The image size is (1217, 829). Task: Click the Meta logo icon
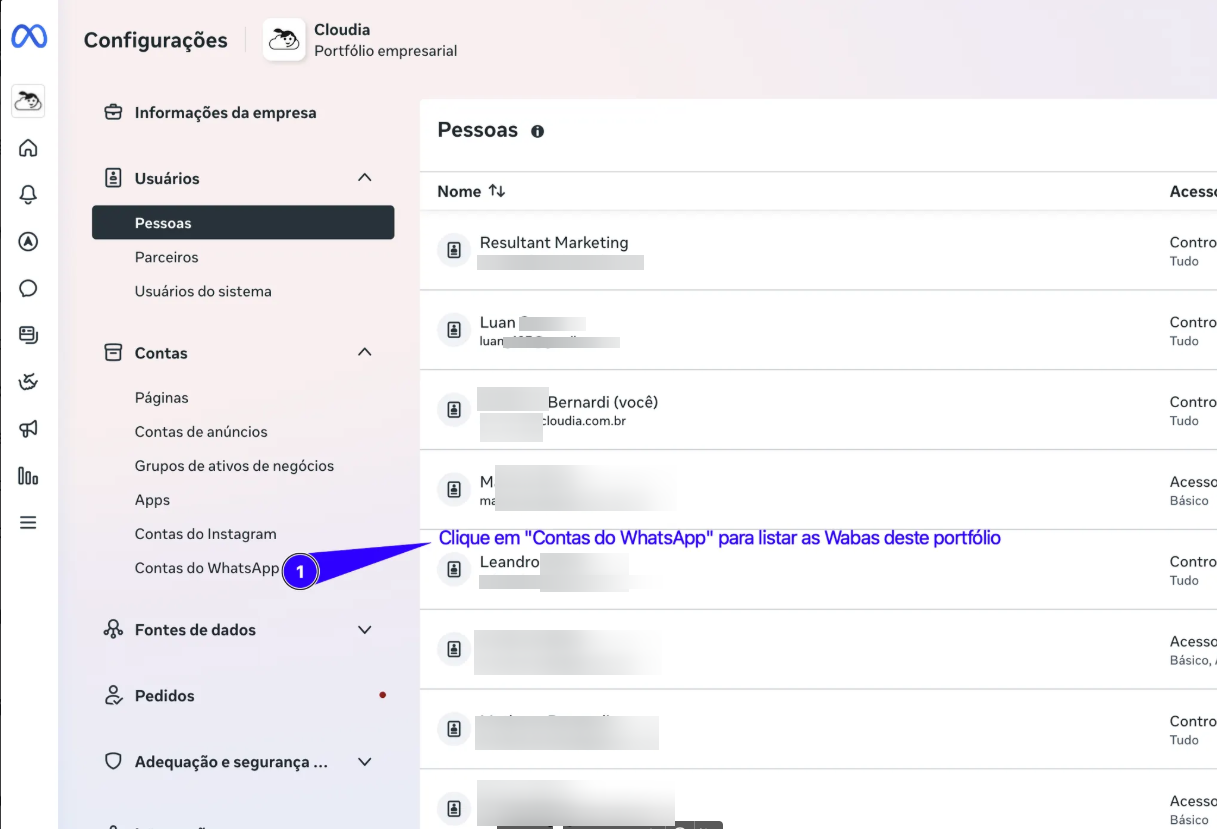click(x=29, y=37)
